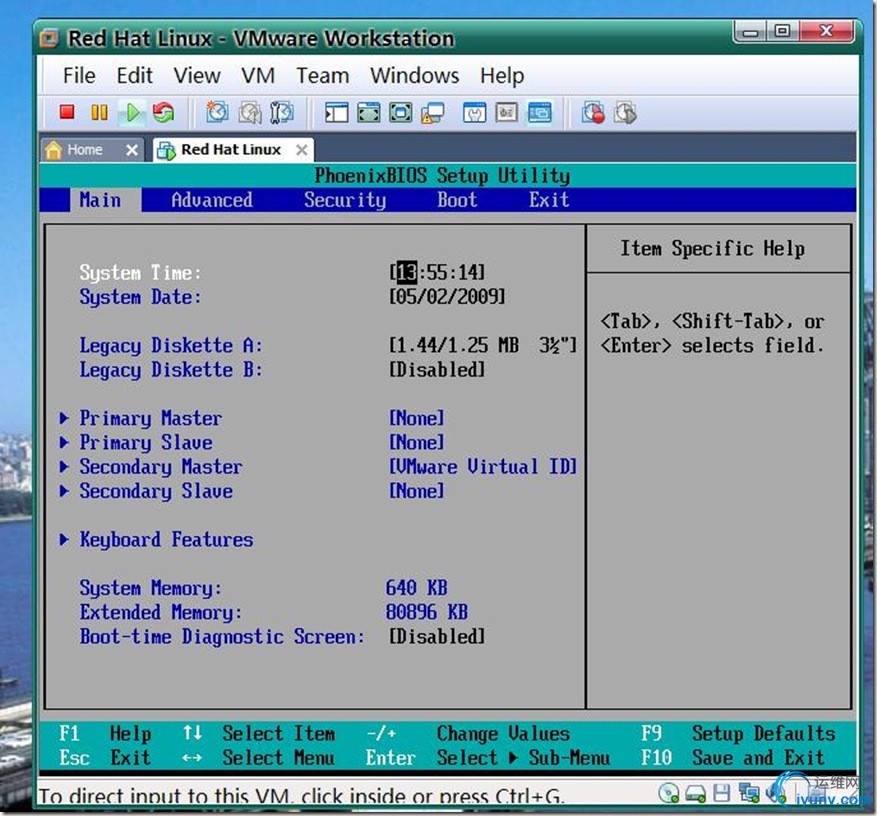Click the appliance view icon
The width and height of the screenshot is (877, 816).
click(x=507, y=112)
